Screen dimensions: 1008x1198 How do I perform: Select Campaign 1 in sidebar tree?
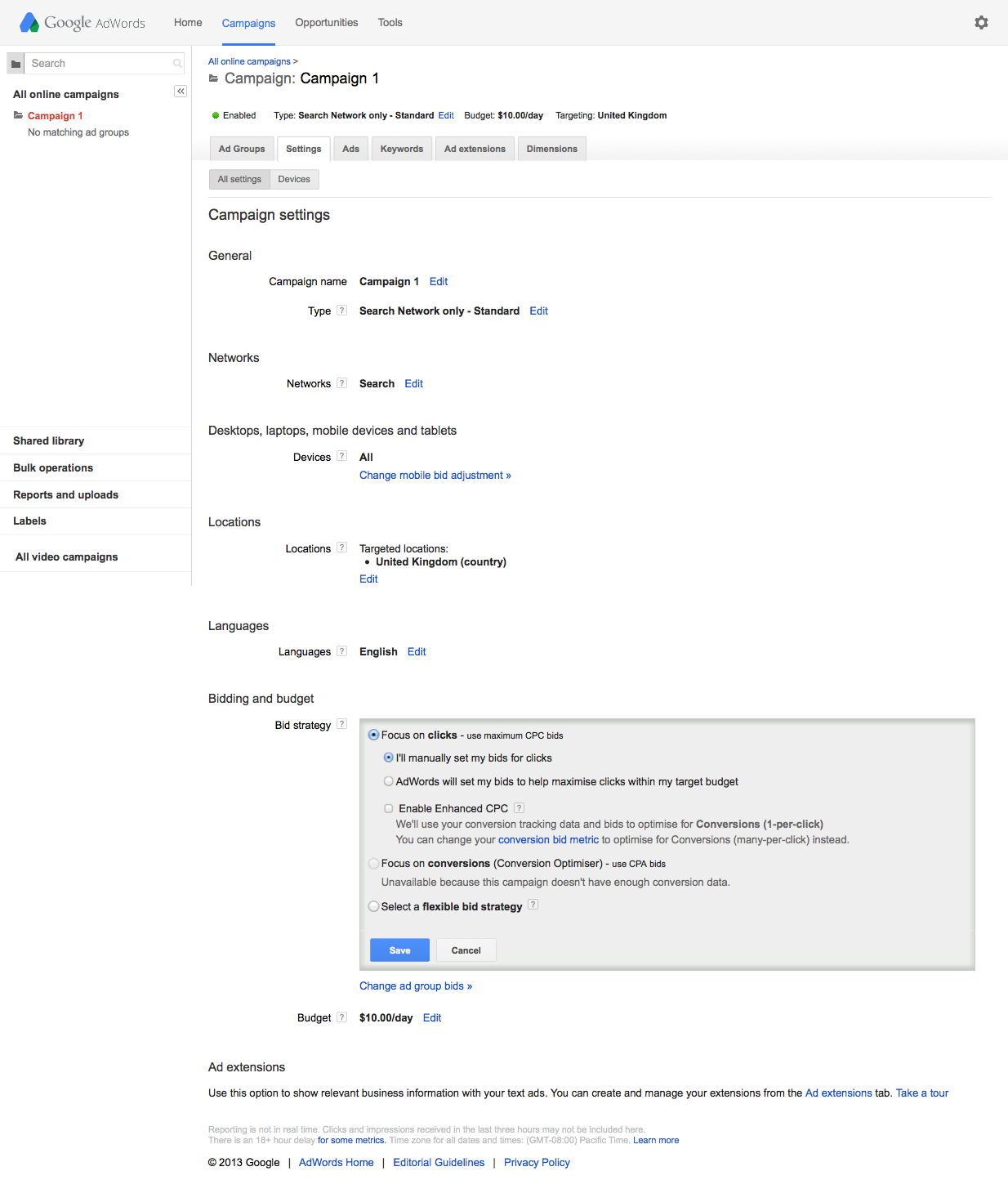point(56,115)
